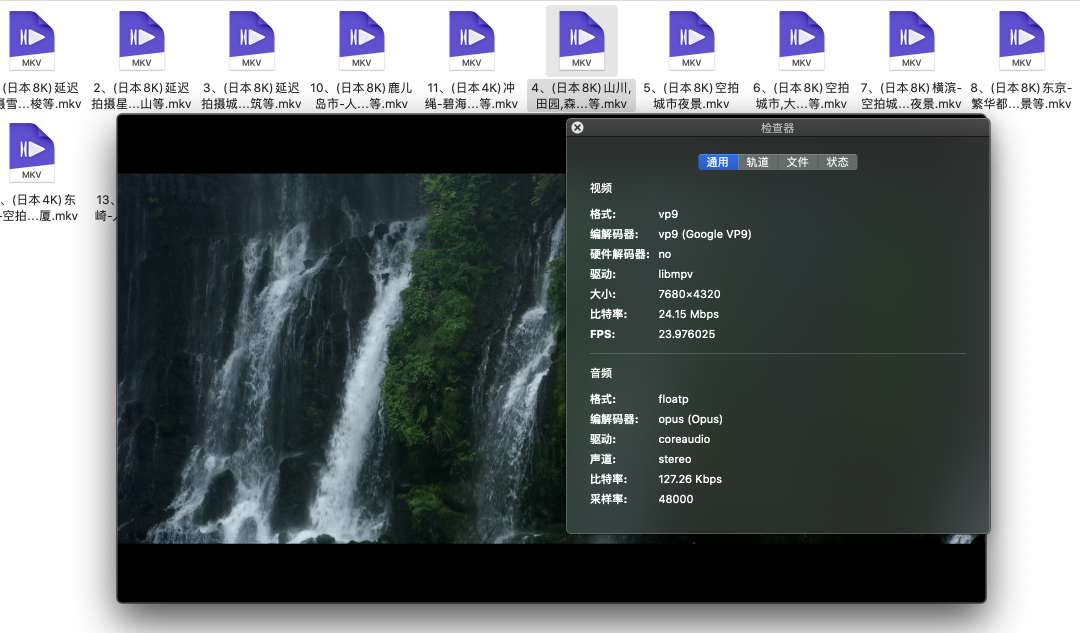This screenshot has height=633, width=1080.
Task: Click the FPS value '23.976025'
Action: 687,334
